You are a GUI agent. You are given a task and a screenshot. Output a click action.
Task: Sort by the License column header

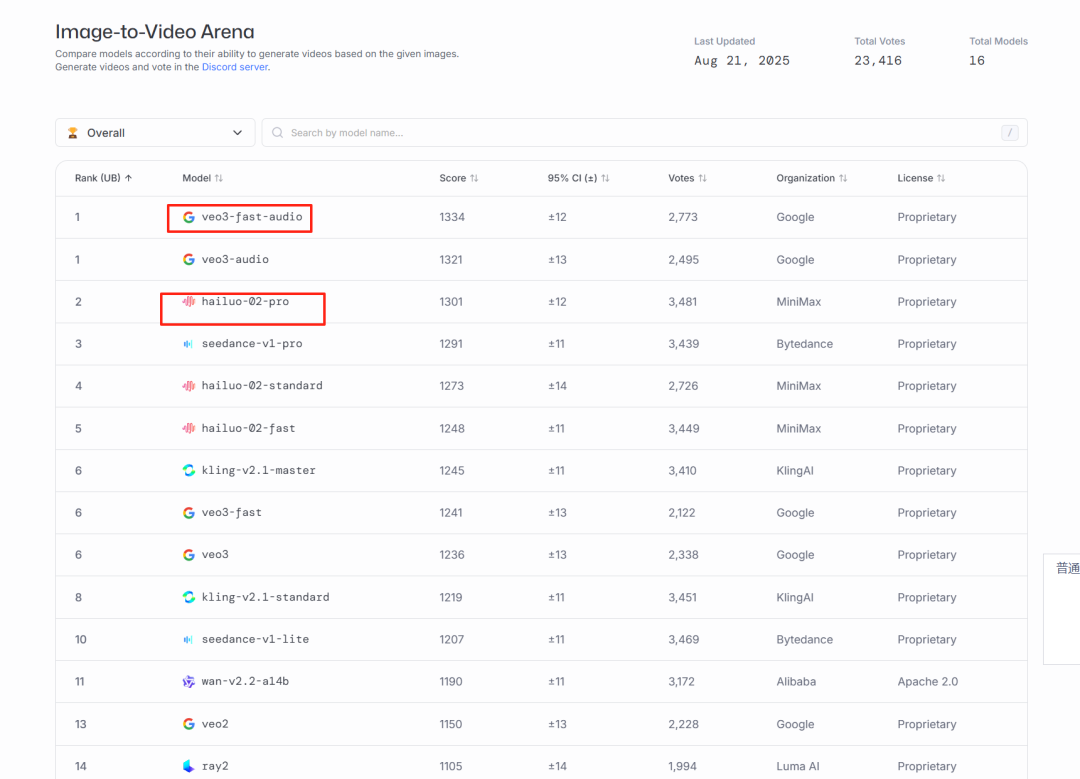921,178
